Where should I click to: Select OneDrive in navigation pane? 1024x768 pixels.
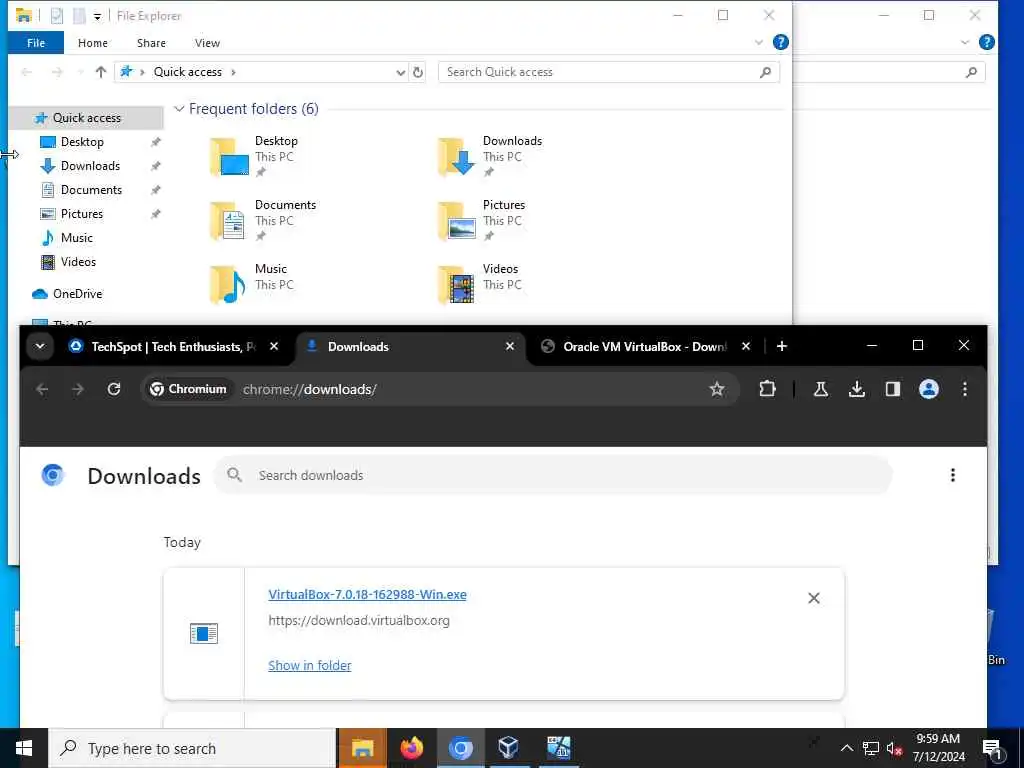click(77, 294)
